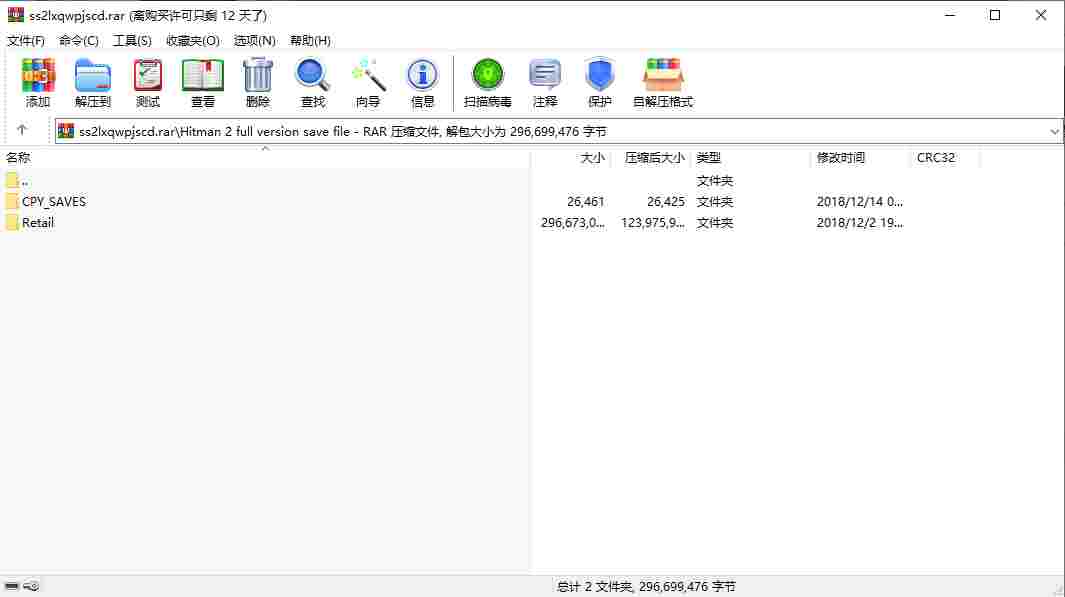
Task: Click packed size 26,425 for CPY_SAVES
Action: 666,202
